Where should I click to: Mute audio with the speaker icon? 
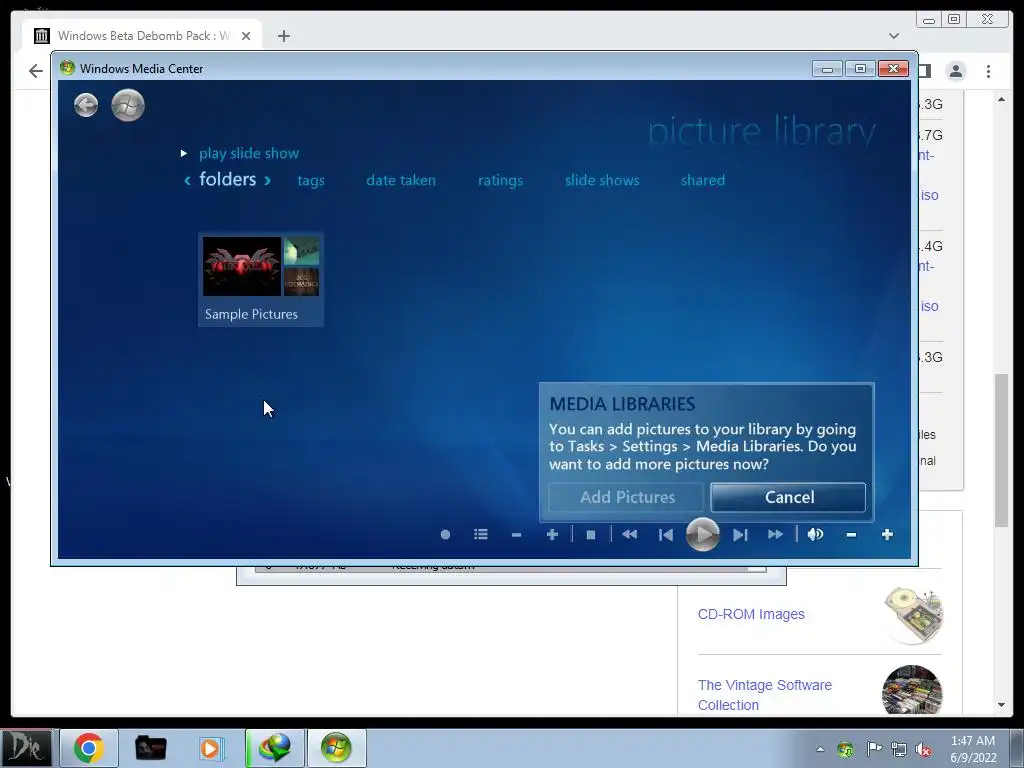[815, 535]
